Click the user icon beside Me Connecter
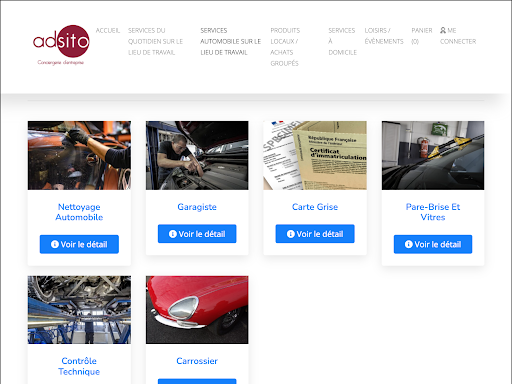 click(x=443, y=30)
